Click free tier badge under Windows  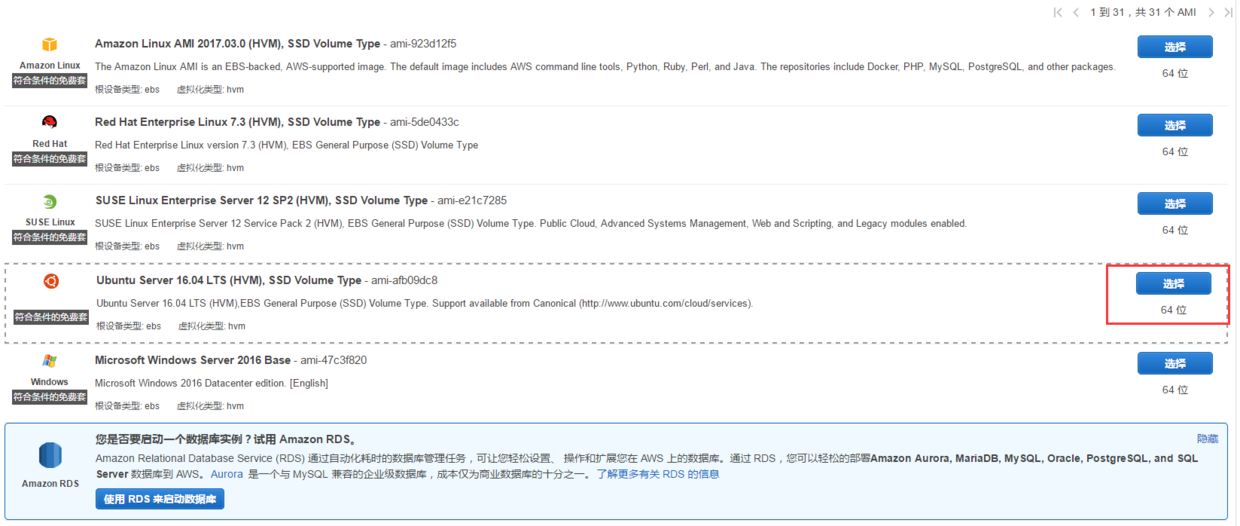point(50,397)
